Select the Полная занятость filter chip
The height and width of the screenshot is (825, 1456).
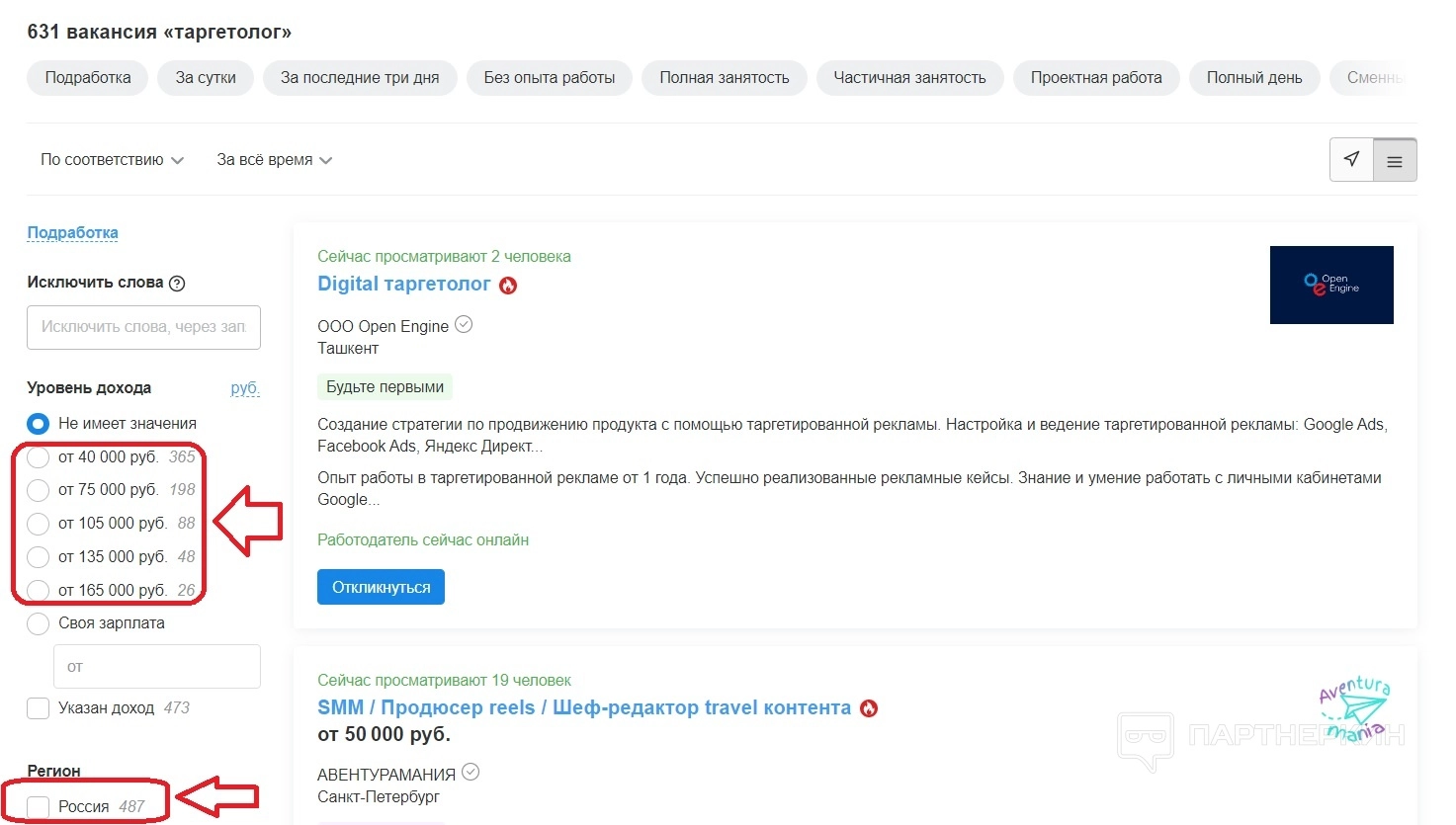[x=724, y=78]
